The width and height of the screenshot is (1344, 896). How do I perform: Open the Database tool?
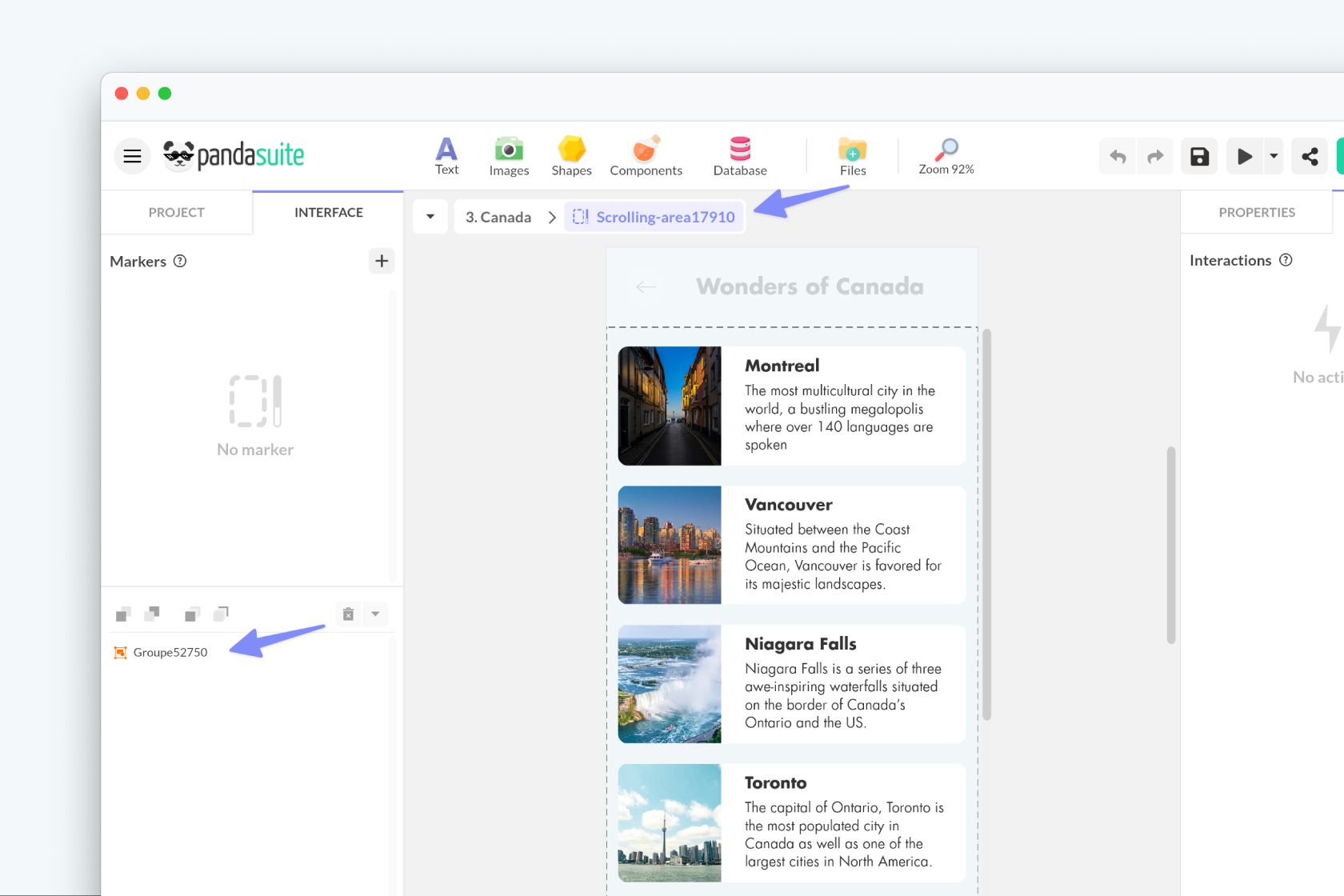(x=740, y=155)
